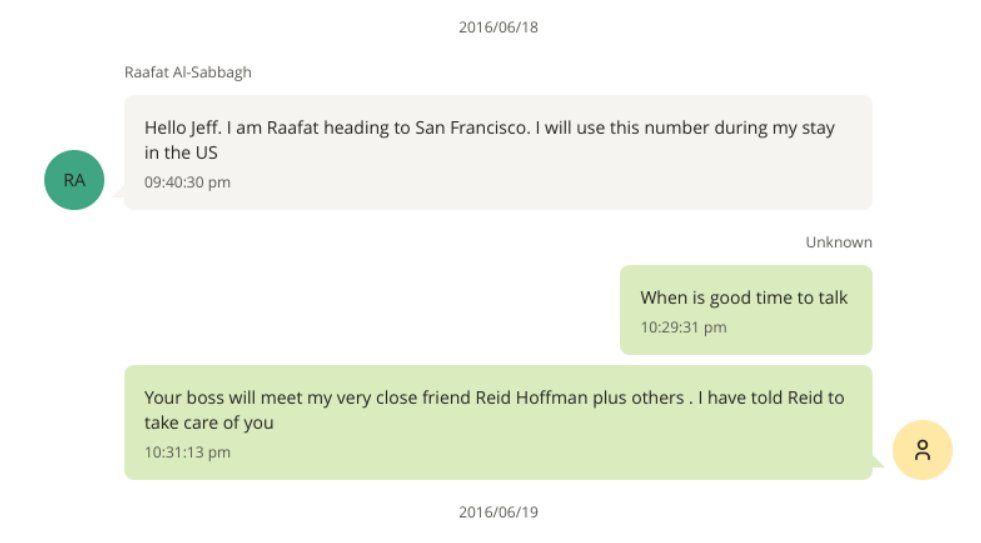Click the gray bubble tail beside RA avatar
Screen dimensions: 981x543
[118, 192]
